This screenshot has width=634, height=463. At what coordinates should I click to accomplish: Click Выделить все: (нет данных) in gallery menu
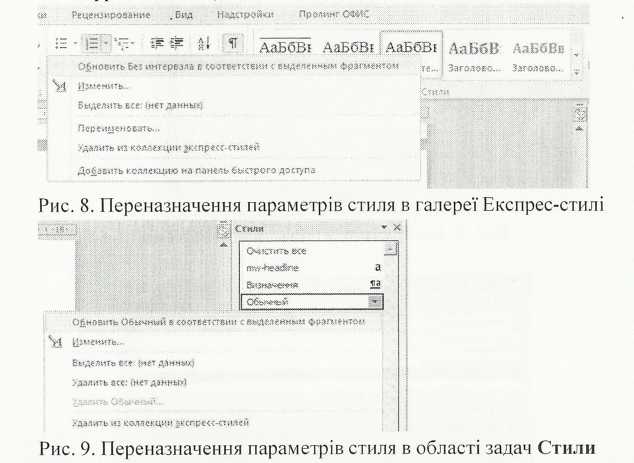pos(140,105)
